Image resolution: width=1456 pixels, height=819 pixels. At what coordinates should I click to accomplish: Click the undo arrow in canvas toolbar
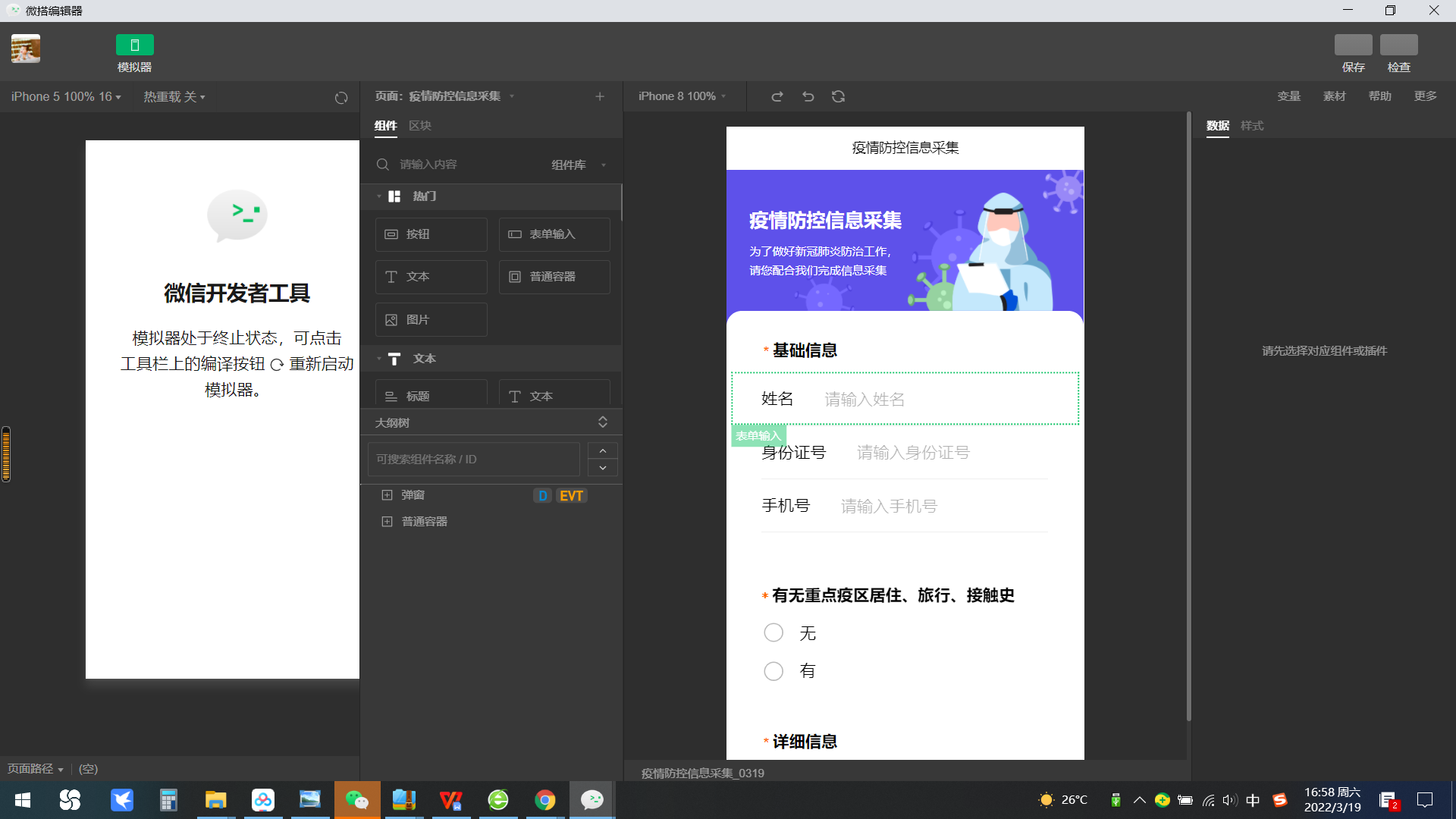[808, 96]
